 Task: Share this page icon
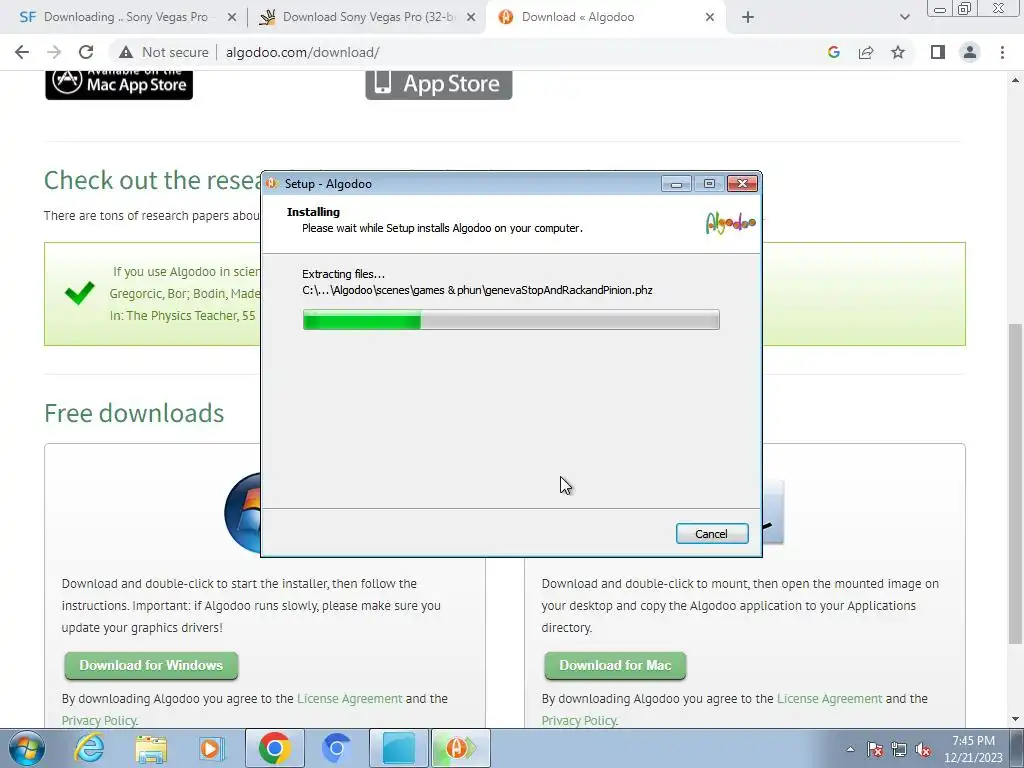[x=866, y=52]
